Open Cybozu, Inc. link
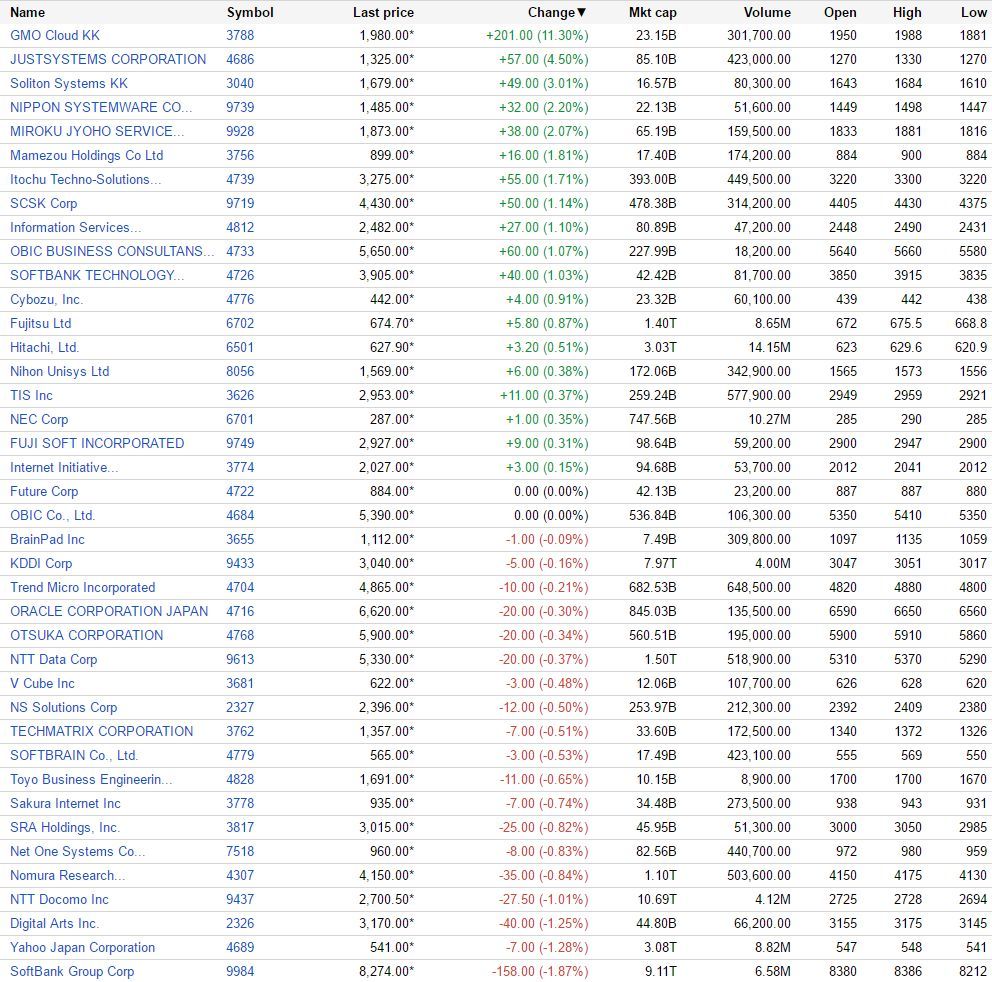The width and height of the screenshot is (992, 982). coord(47,300)
